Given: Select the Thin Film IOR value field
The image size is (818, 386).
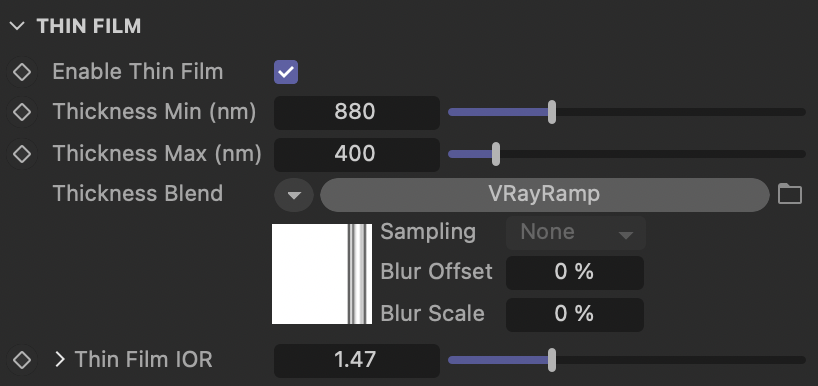Looking at the screenshot, I should point(357,360).
